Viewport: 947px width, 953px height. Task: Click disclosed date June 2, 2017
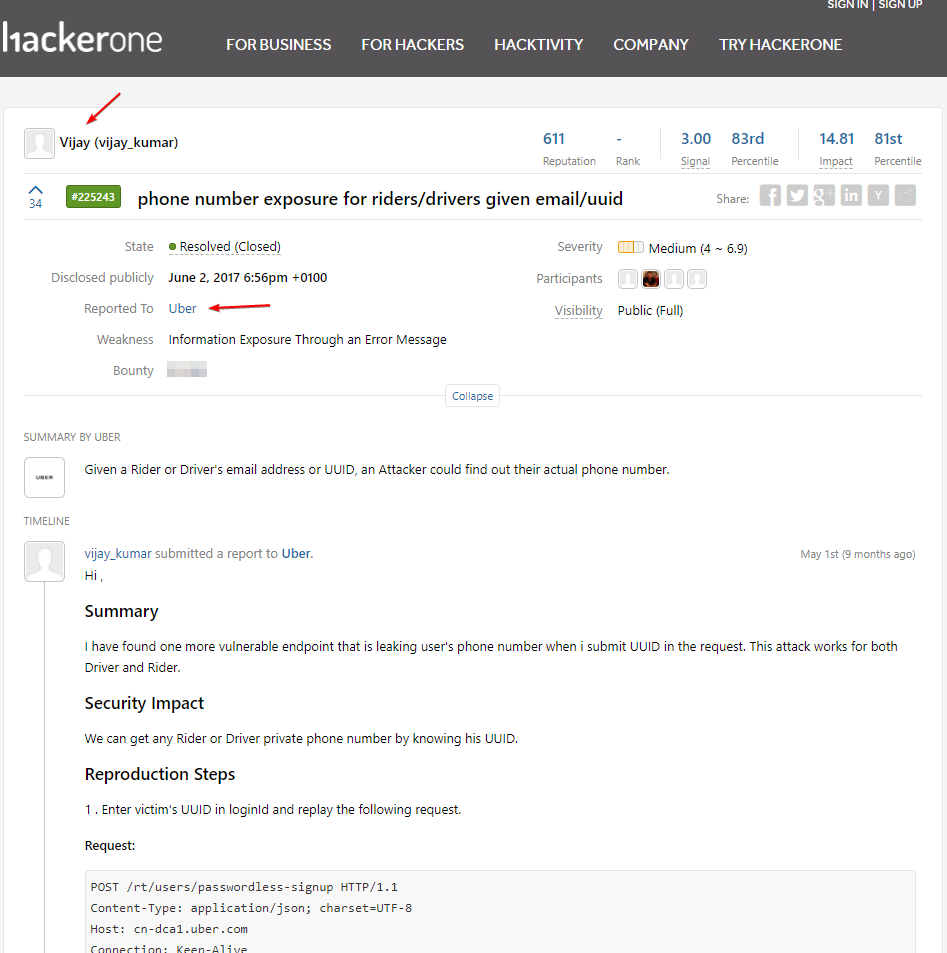tap(247, 278)
